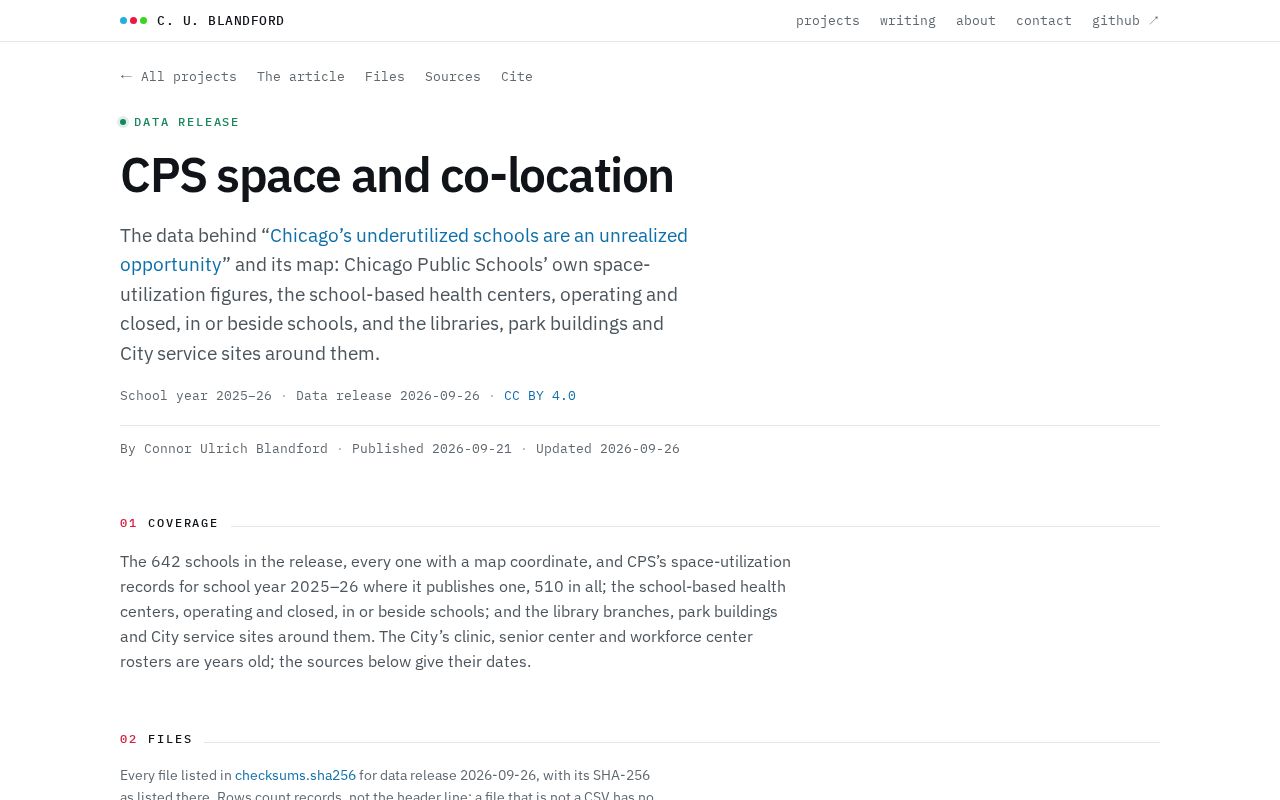
Task: Jump to the Files section
Action: (x=385, y=76)
